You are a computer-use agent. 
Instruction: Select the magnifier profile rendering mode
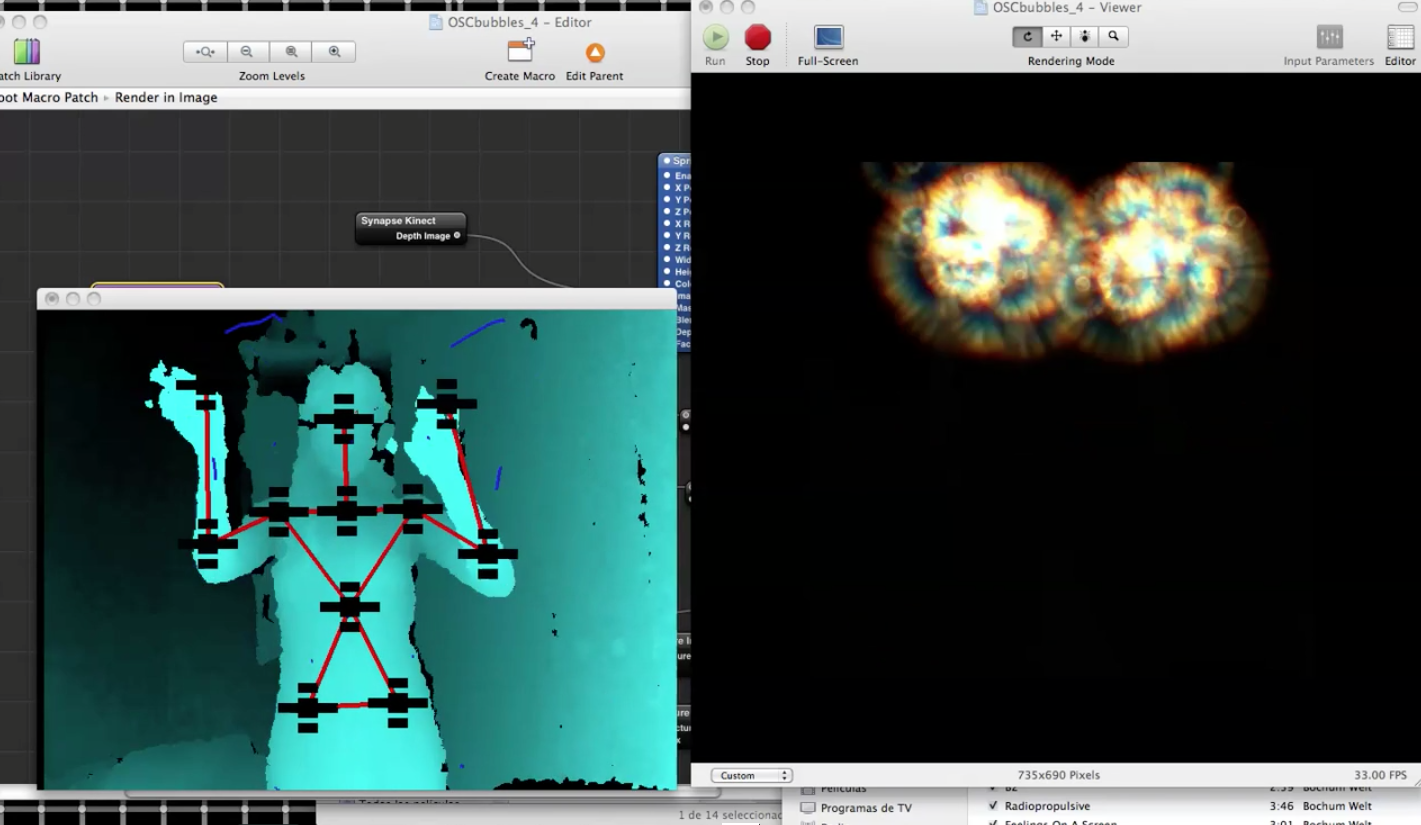pos(1114,37)
